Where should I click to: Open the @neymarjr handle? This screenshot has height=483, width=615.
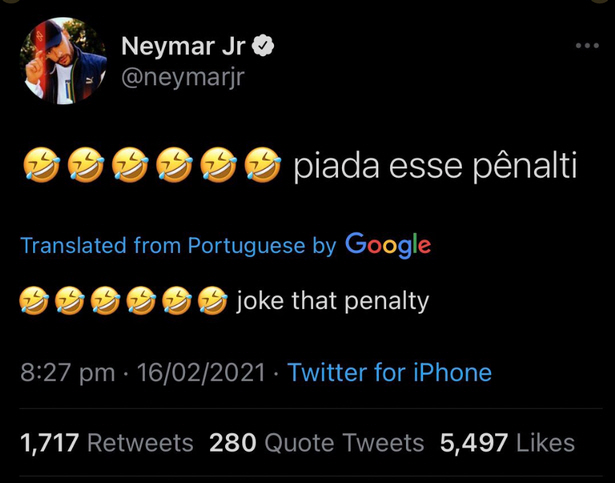[183, 77]
